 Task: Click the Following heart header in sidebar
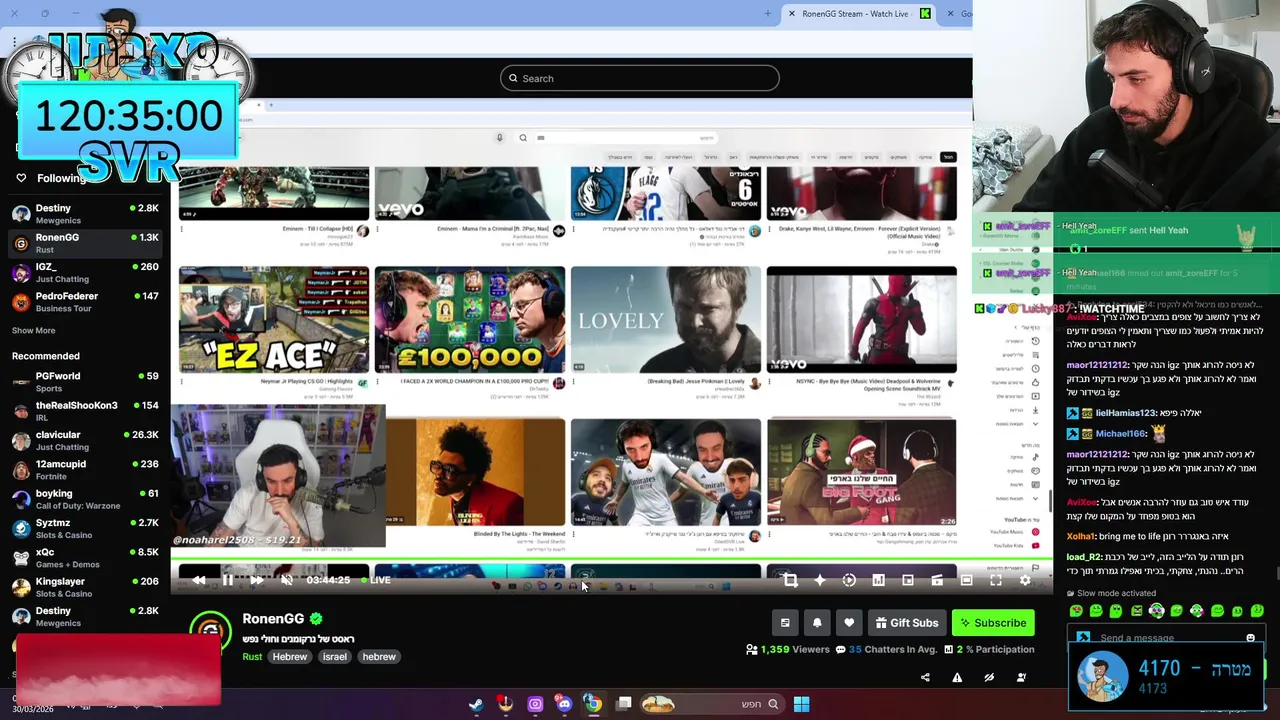[51, 178]
